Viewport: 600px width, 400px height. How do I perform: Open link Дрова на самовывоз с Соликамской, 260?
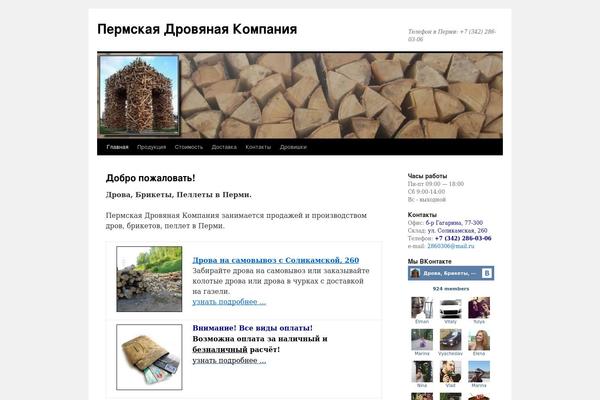pos(276,260)
